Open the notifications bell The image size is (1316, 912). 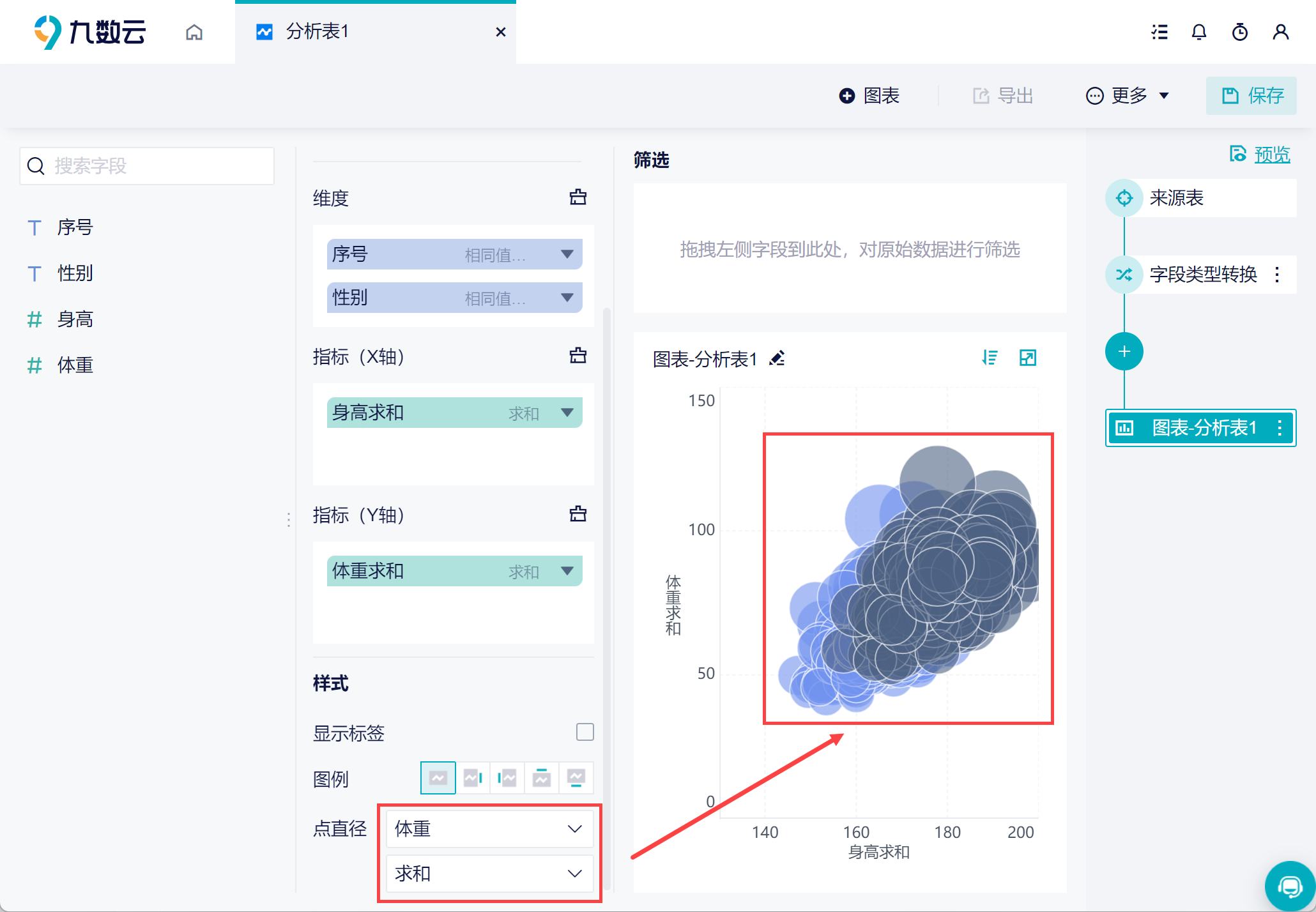1199,32
